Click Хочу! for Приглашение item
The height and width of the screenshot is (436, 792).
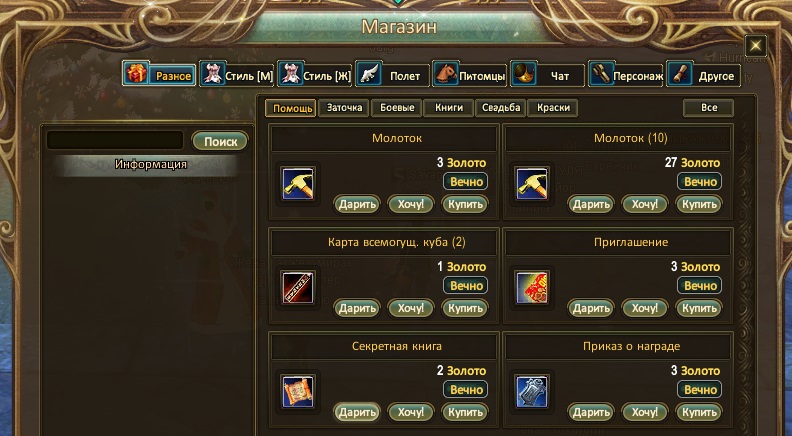[x=645, y=308]
